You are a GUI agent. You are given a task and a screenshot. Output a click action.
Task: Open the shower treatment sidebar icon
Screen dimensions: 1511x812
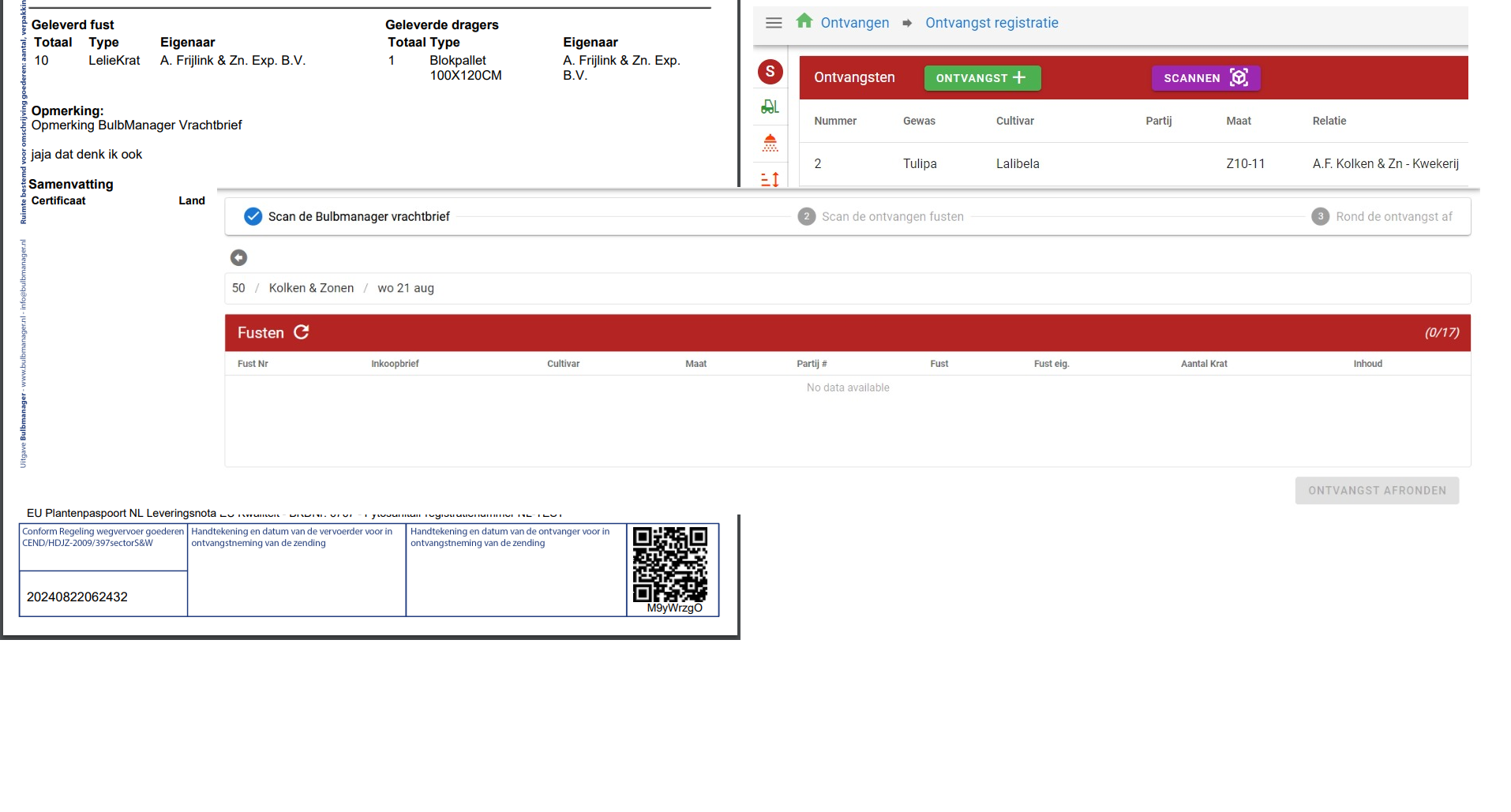point(770,143)
